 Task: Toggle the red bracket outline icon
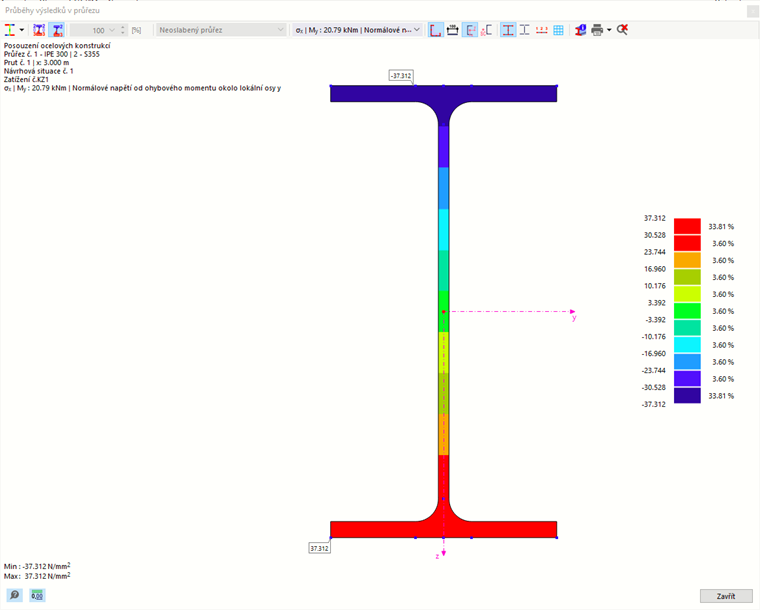pos(435,30)
